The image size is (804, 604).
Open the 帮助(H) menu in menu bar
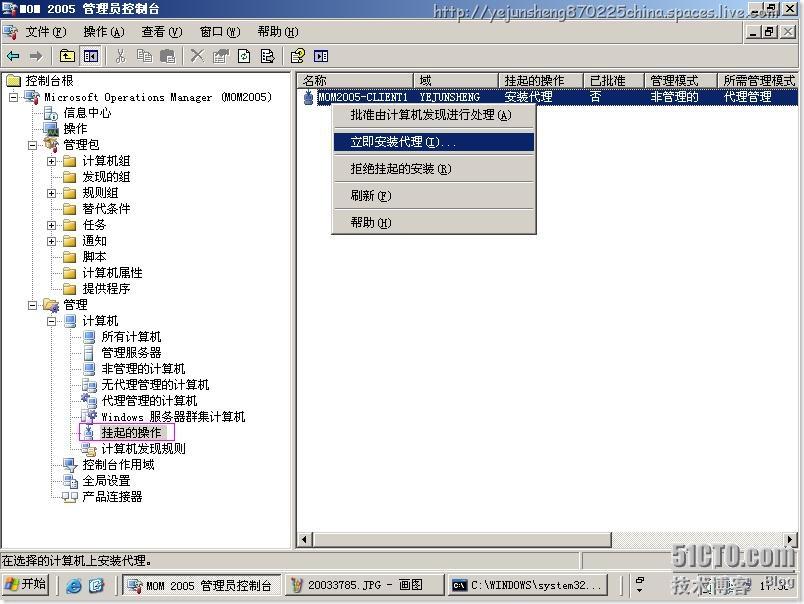pos(278,32)
